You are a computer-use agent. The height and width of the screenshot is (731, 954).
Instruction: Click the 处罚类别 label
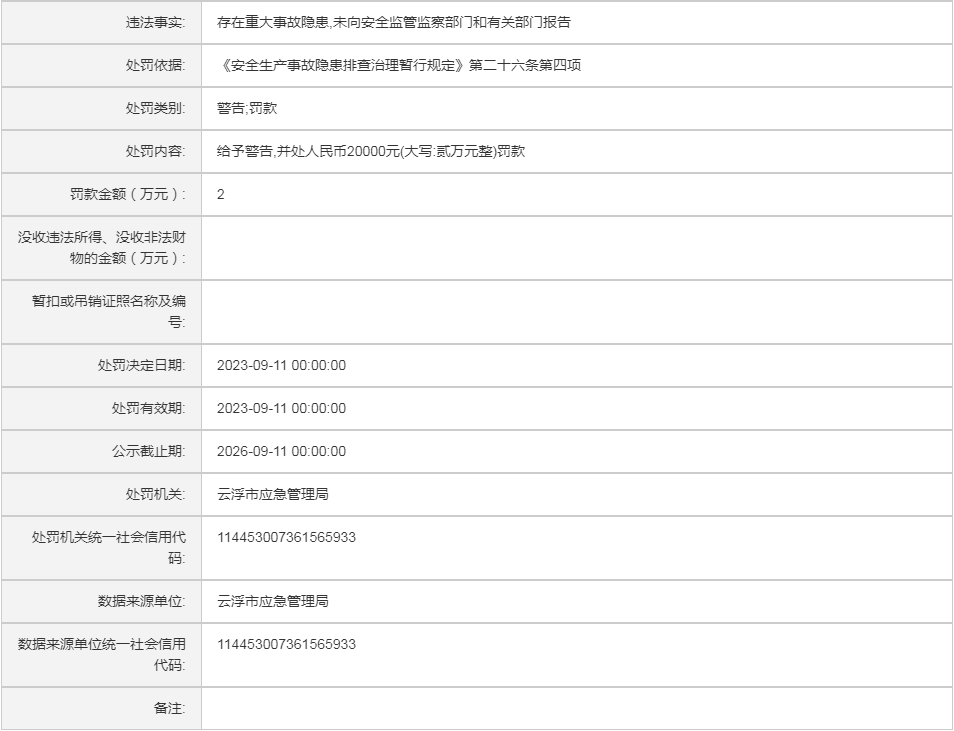point(155,108)
